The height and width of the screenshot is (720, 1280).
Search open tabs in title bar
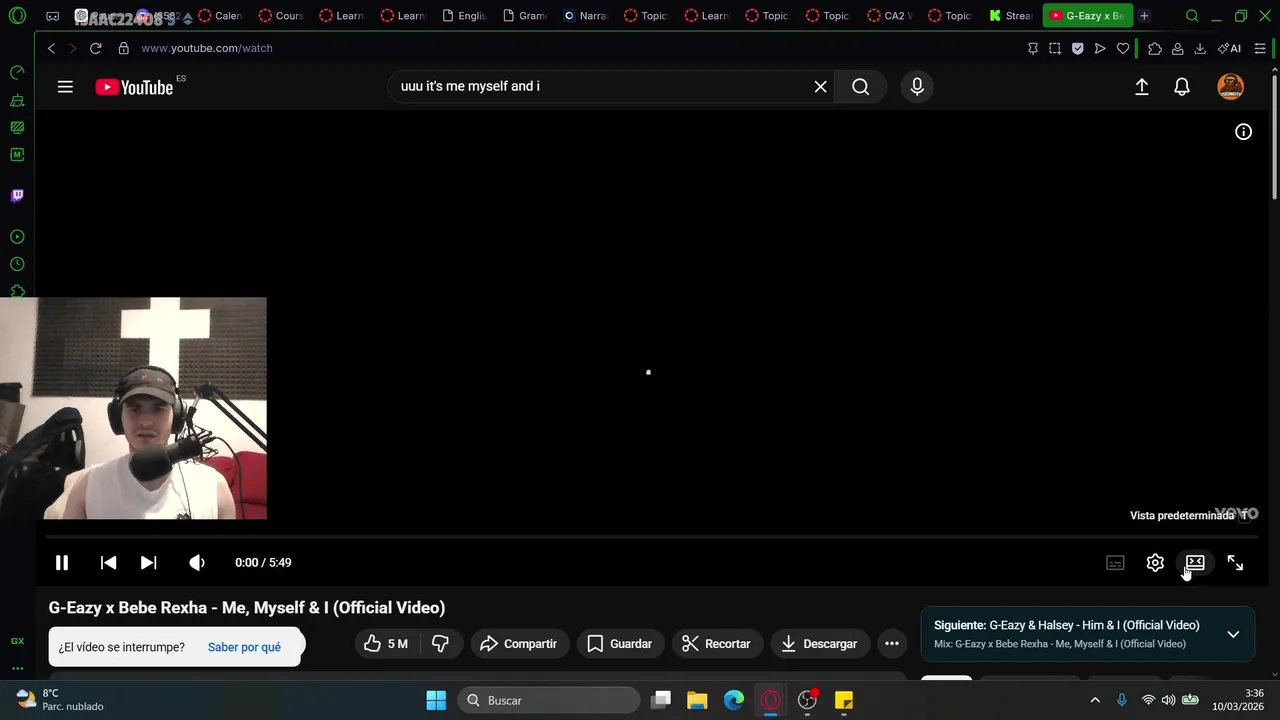(1192, 16)
